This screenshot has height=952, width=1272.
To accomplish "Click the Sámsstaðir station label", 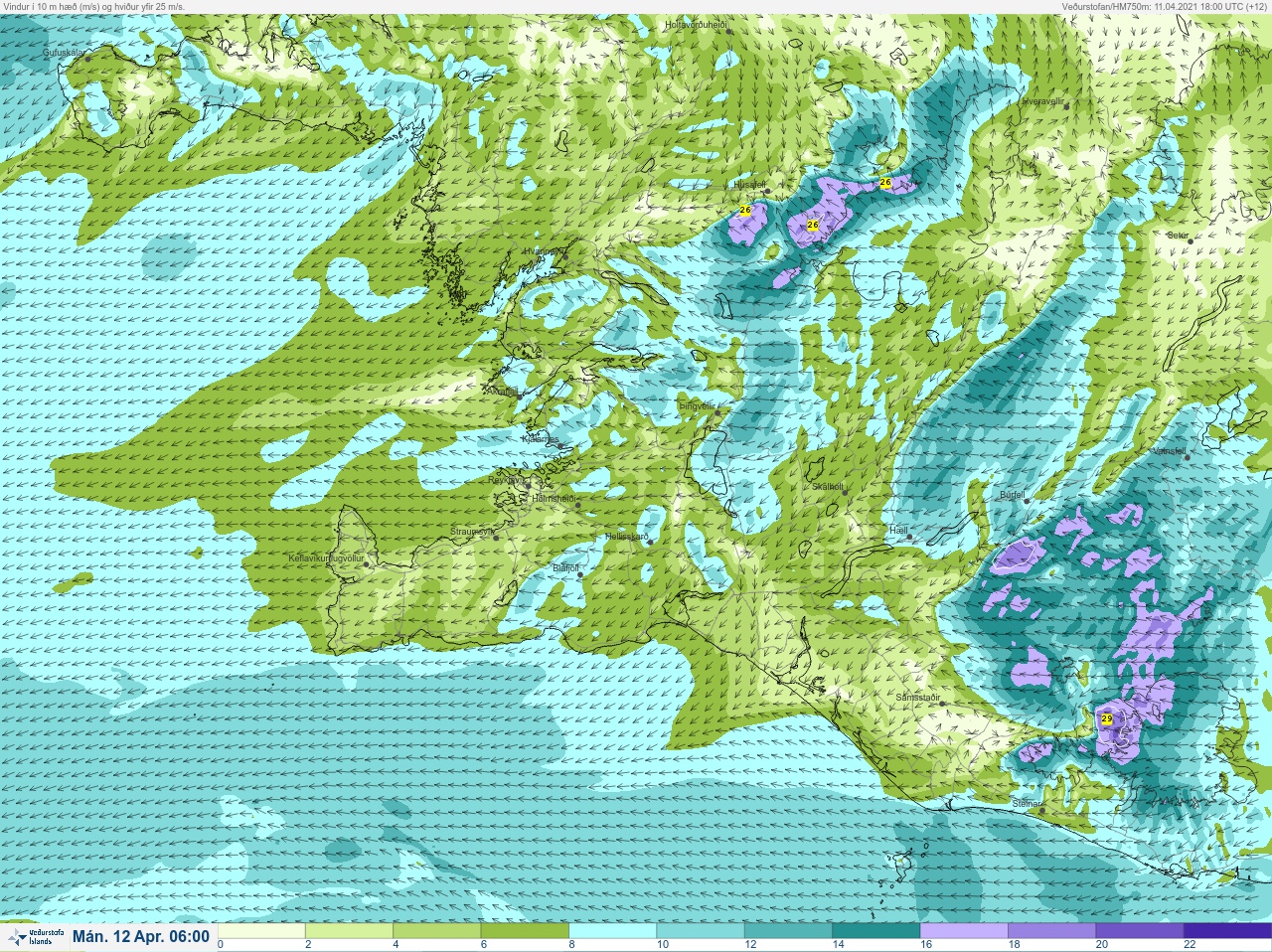I will point(917,698).
